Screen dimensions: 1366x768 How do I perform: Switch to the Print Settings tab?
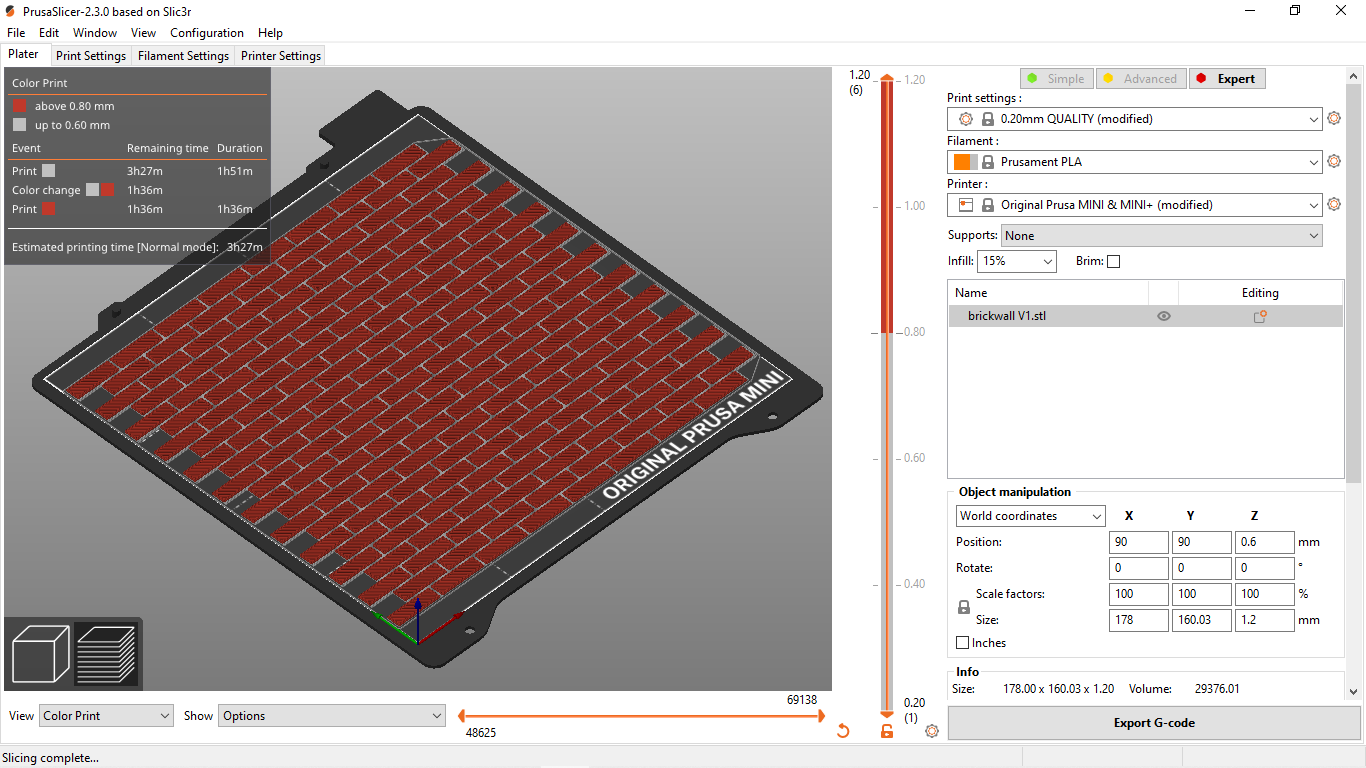(91, 56)
